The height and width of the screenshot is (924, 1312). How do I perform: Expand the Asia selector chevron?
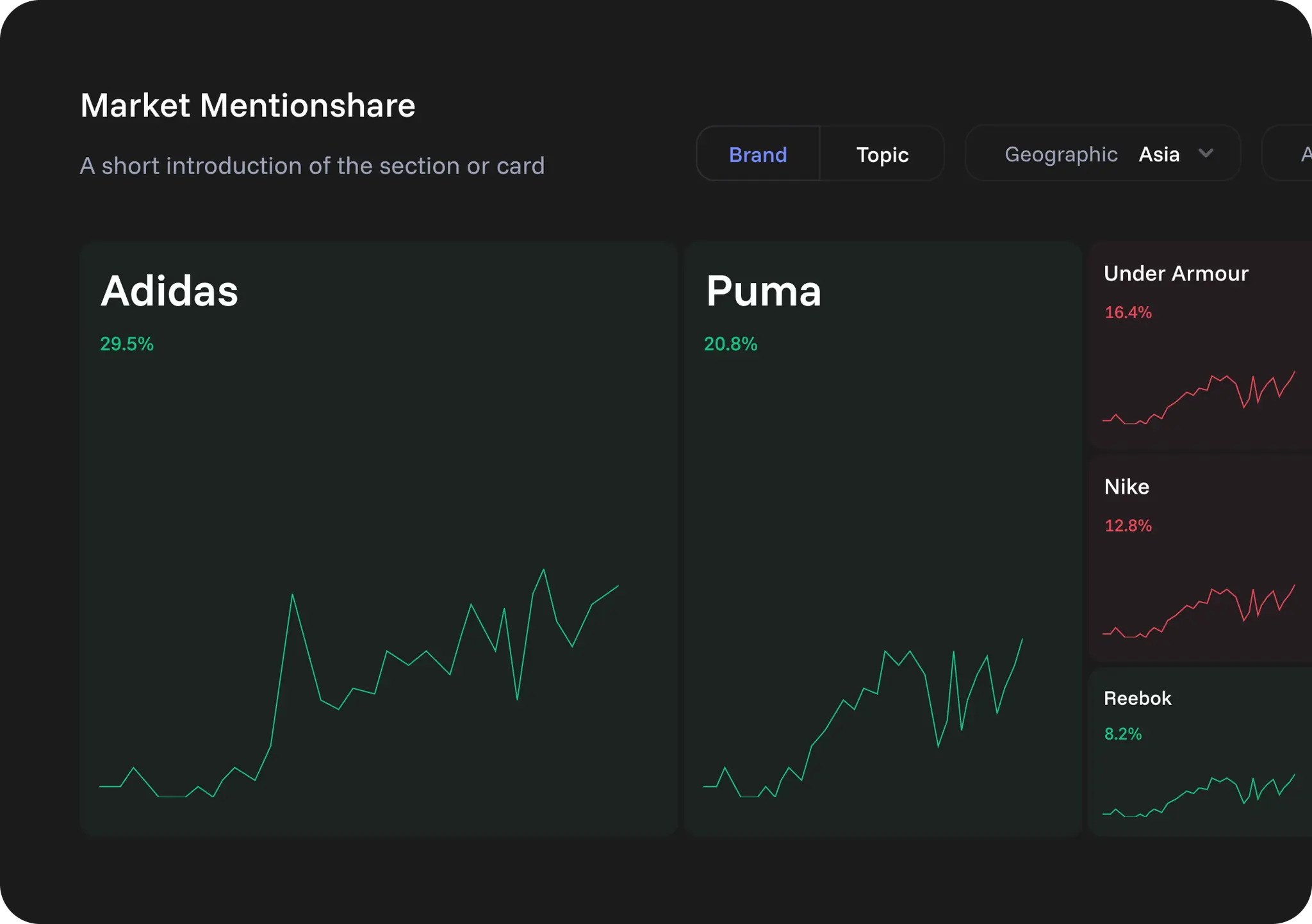point(1207,154)
